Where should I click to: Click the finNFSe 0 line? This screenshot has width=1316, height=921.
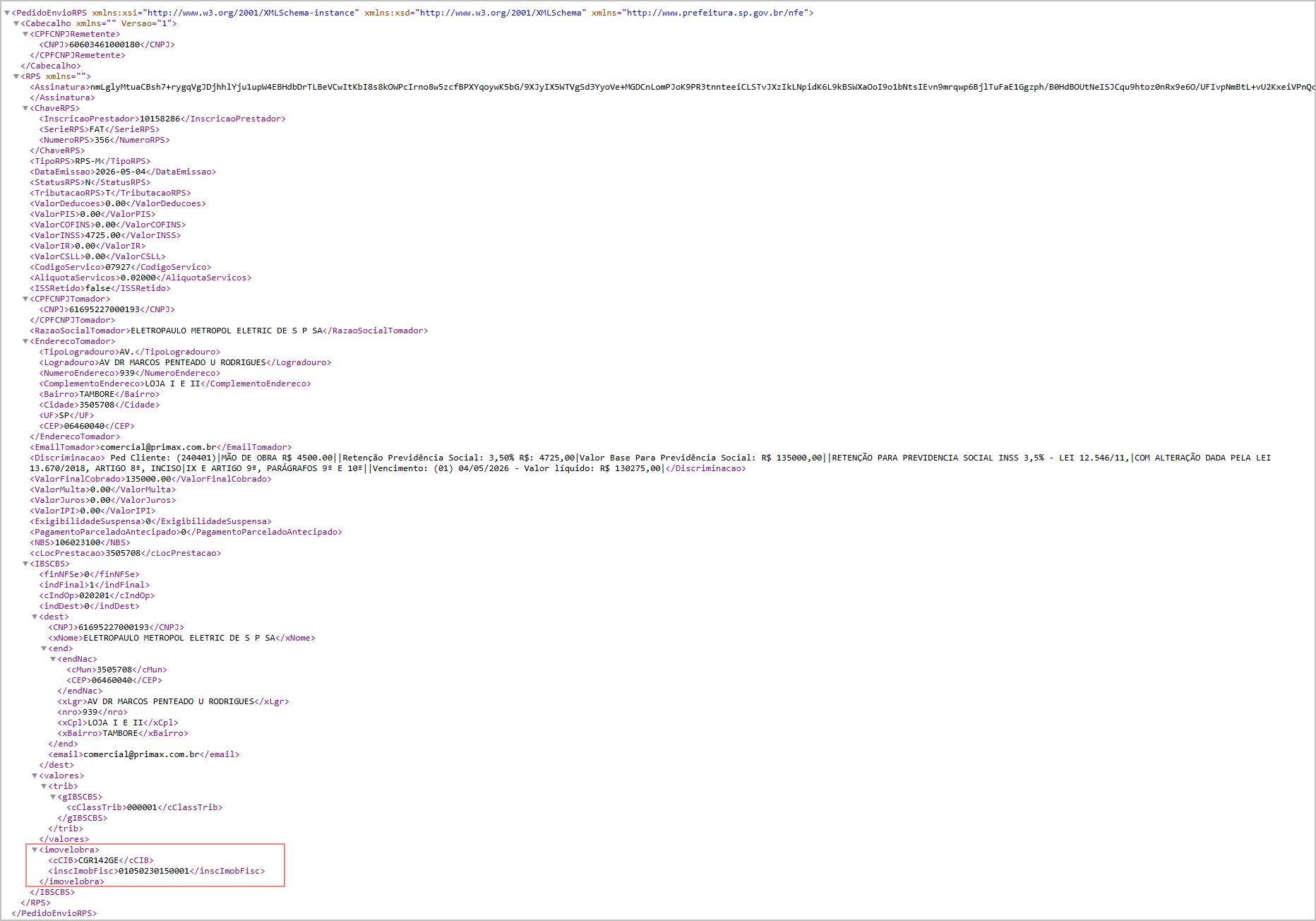pos(90,574)
